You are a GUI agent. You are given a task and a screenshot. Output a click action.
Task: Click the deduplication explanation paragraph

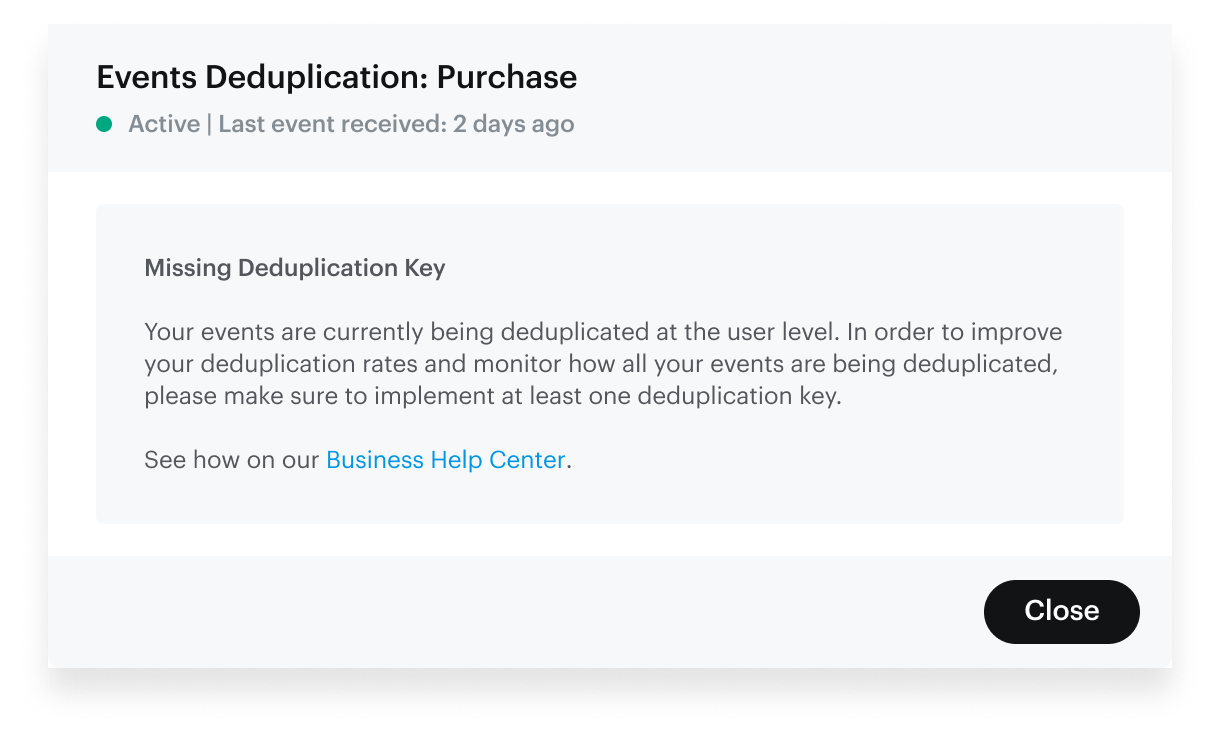point(600,363)
